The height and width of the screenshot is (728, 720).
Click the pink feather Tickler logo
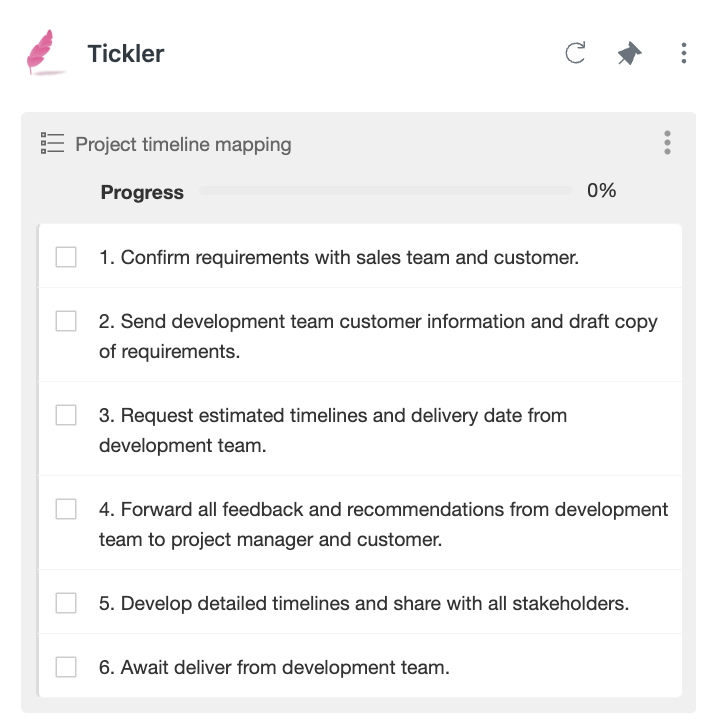tap(44, 52)
